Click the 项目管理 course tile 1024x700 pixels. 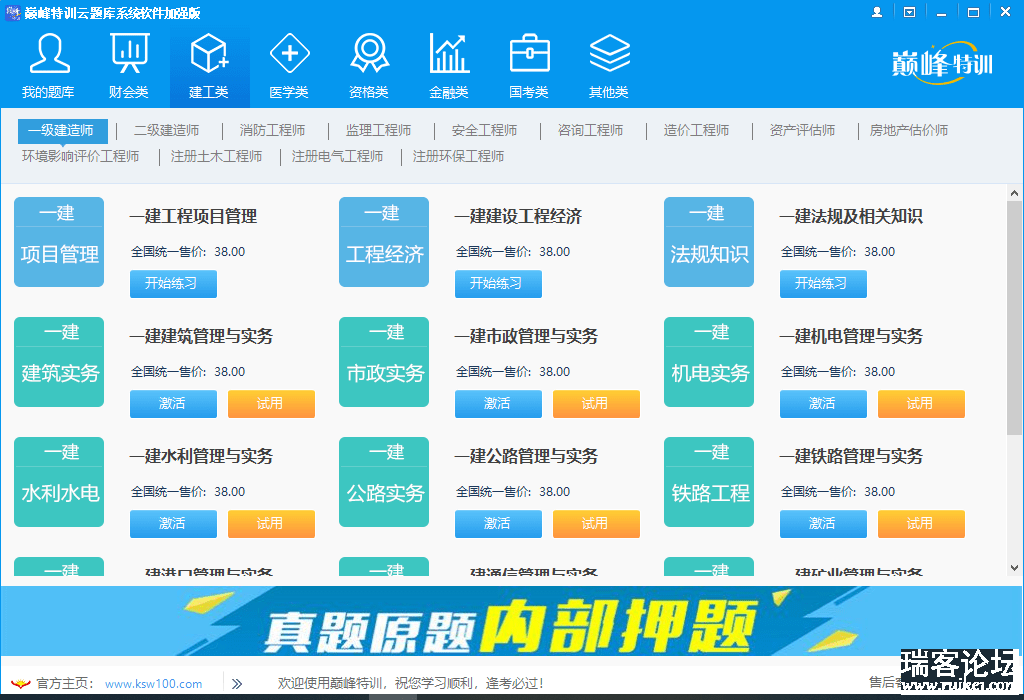point(59,242)
